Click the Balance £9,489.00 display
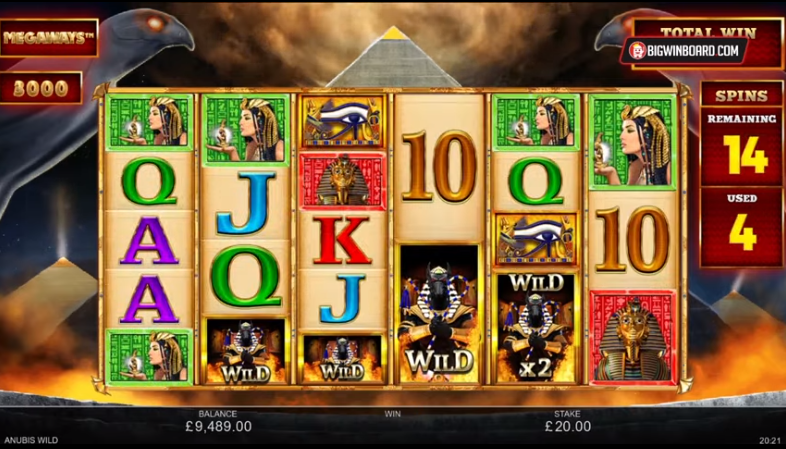This screenshot has height=449, width=786. pos(218,421)
